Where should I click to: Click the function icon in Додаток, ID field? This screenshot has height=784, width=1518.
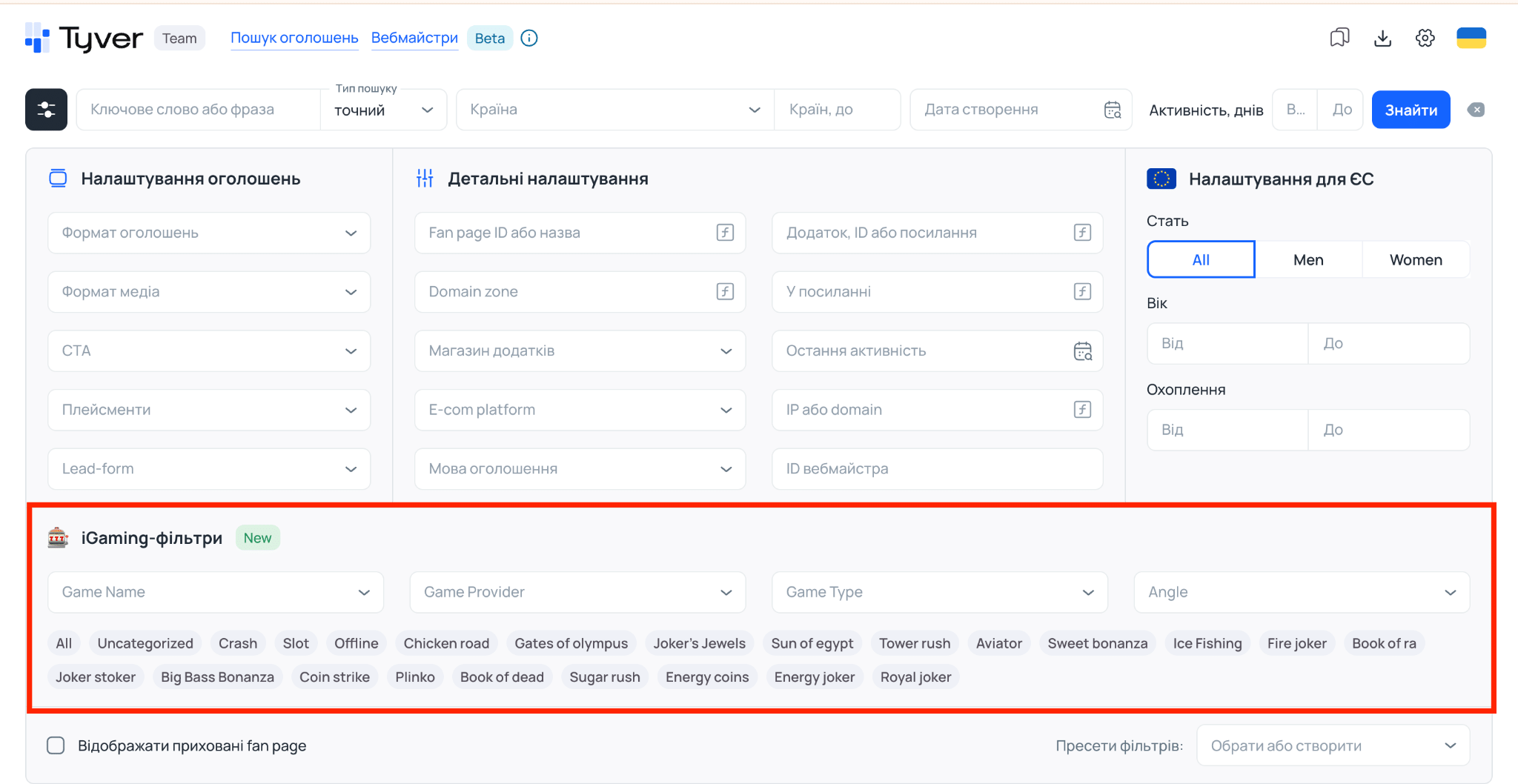(1082, 233)
